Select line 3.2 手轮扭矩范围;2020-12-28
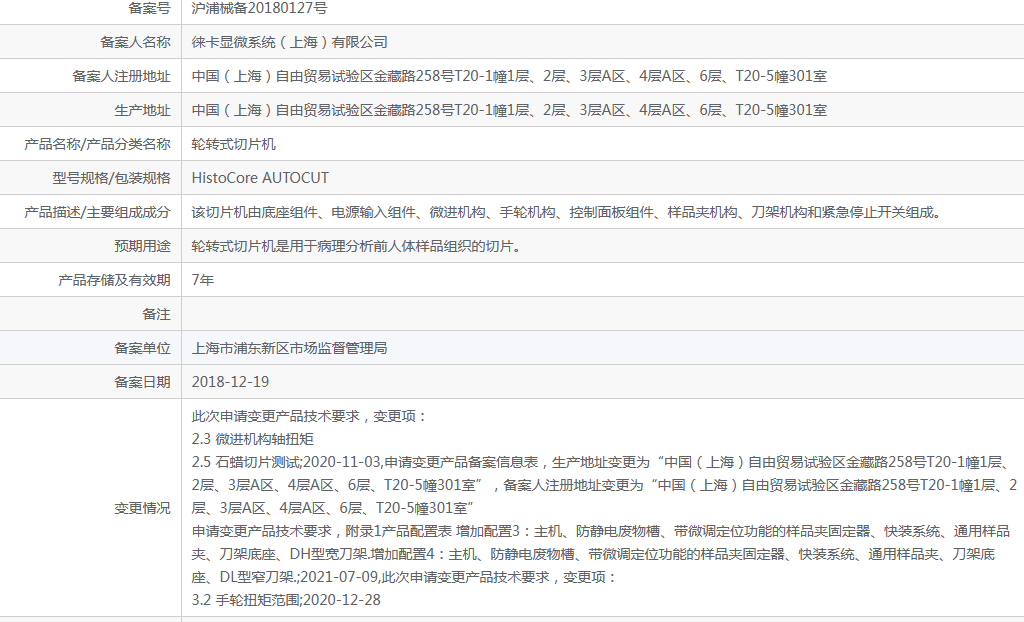The width and height of the screenshot is (1024, 622). 286,600
